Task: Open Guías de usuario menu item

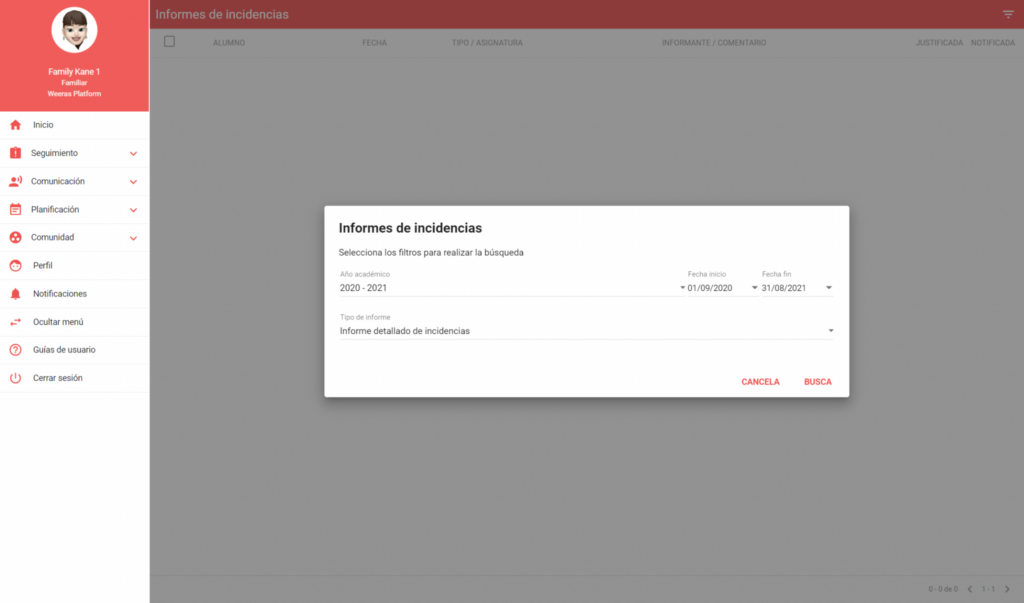Action: click(64, 350)
